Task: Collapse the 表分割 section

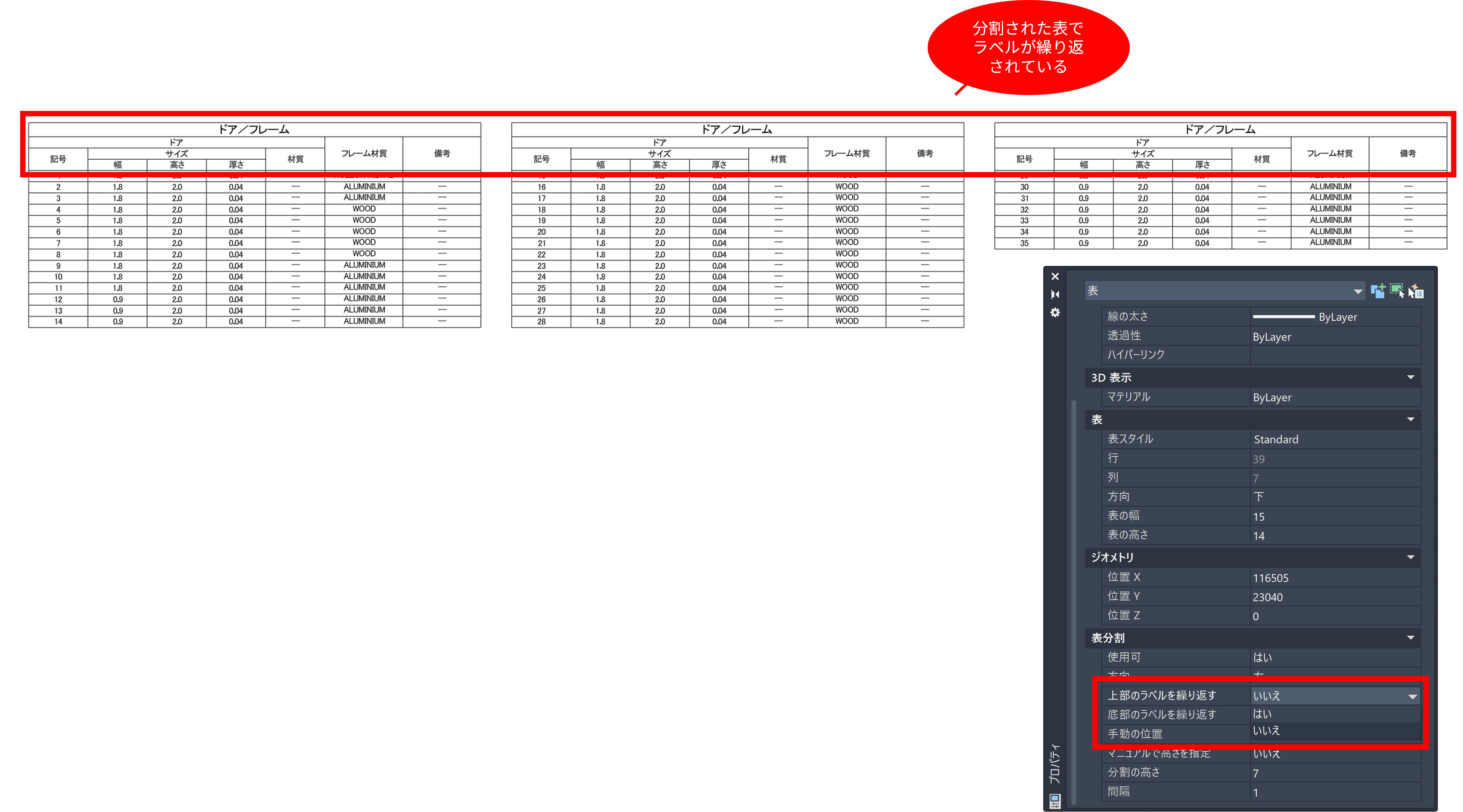Action: coord(1411,638)
